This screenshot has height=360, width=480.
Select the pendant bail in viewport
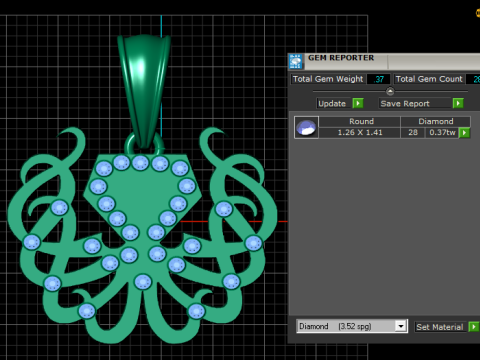(144, 92)
